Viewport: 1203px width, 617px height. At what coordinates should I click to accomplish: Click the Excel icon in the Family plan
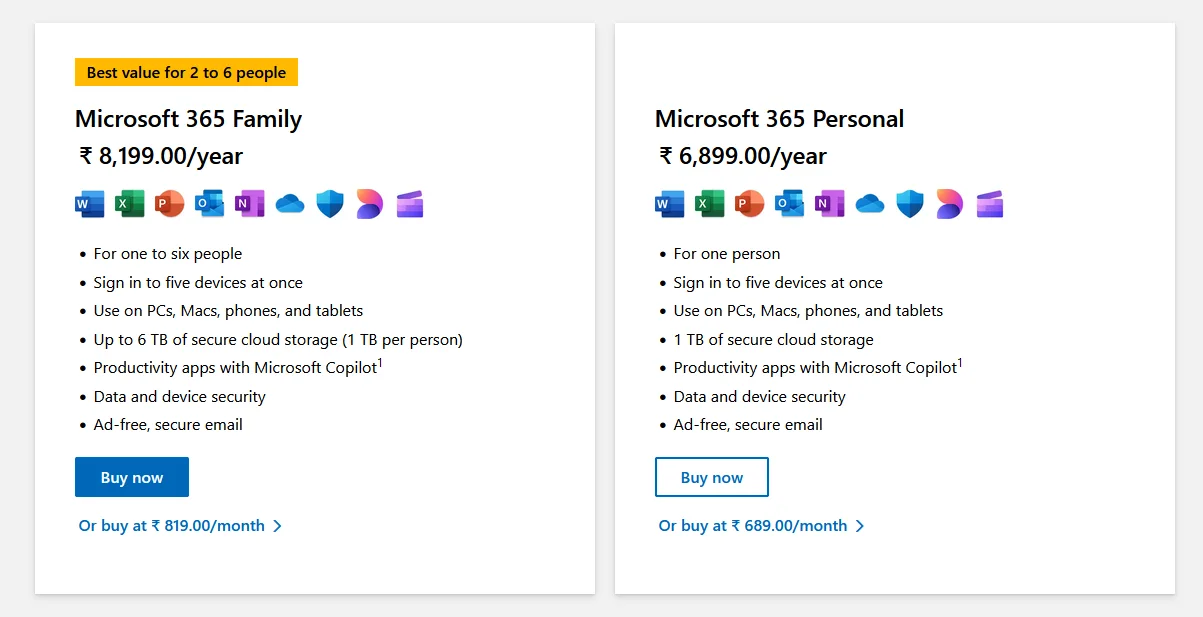(129, 204)
